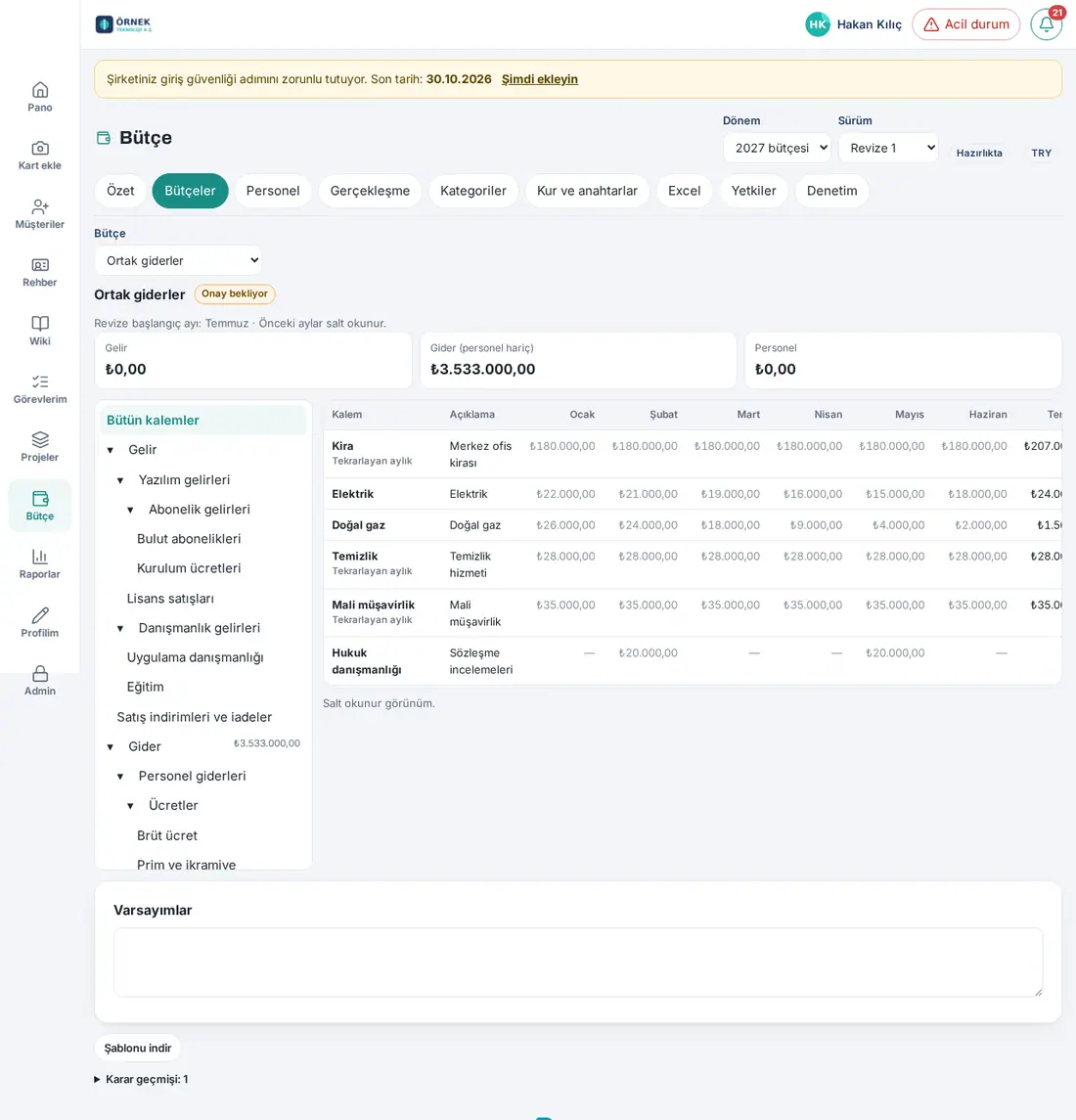1076x1120 pixels.
Task: Collapse the Yazılım gelirleri tree node
Action: click(120, 480)
